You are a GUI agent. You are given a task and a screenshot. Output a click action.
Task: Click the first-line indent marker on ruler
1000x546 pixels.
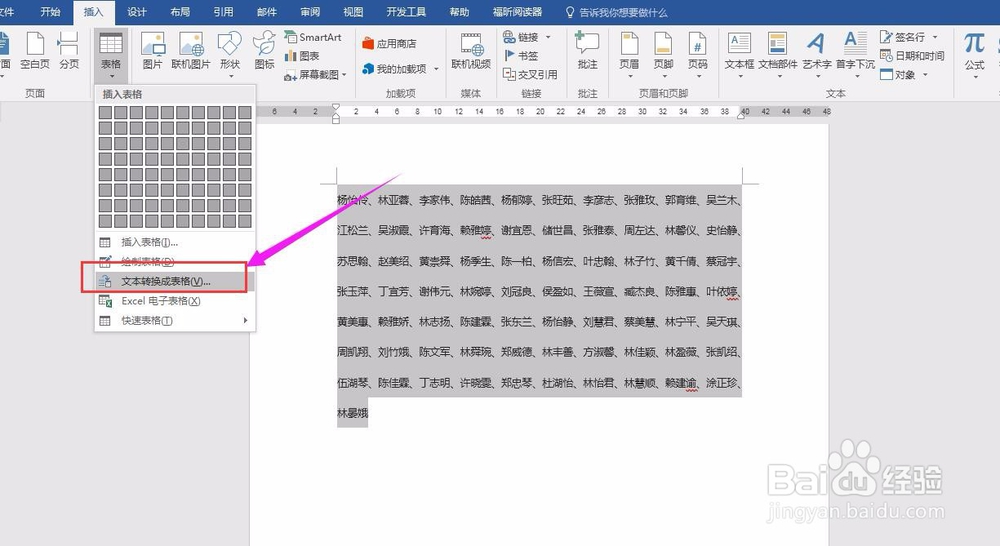tap(335, 107)
